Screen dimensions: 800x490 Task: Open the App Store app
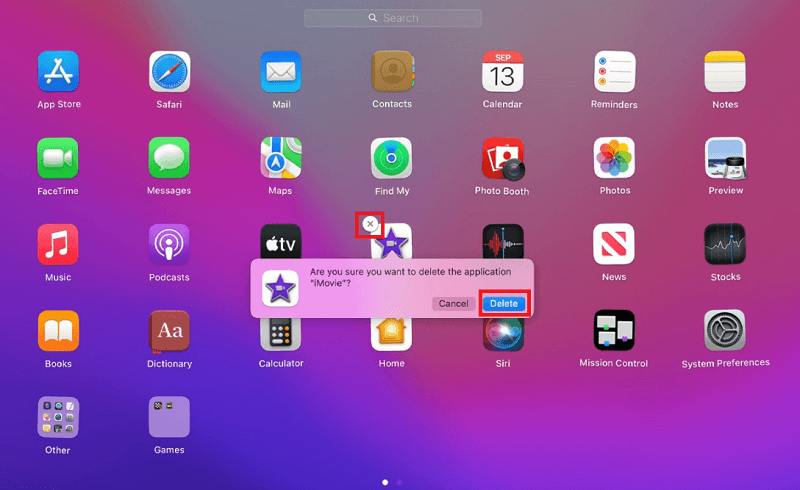click(x=58, y=72)
